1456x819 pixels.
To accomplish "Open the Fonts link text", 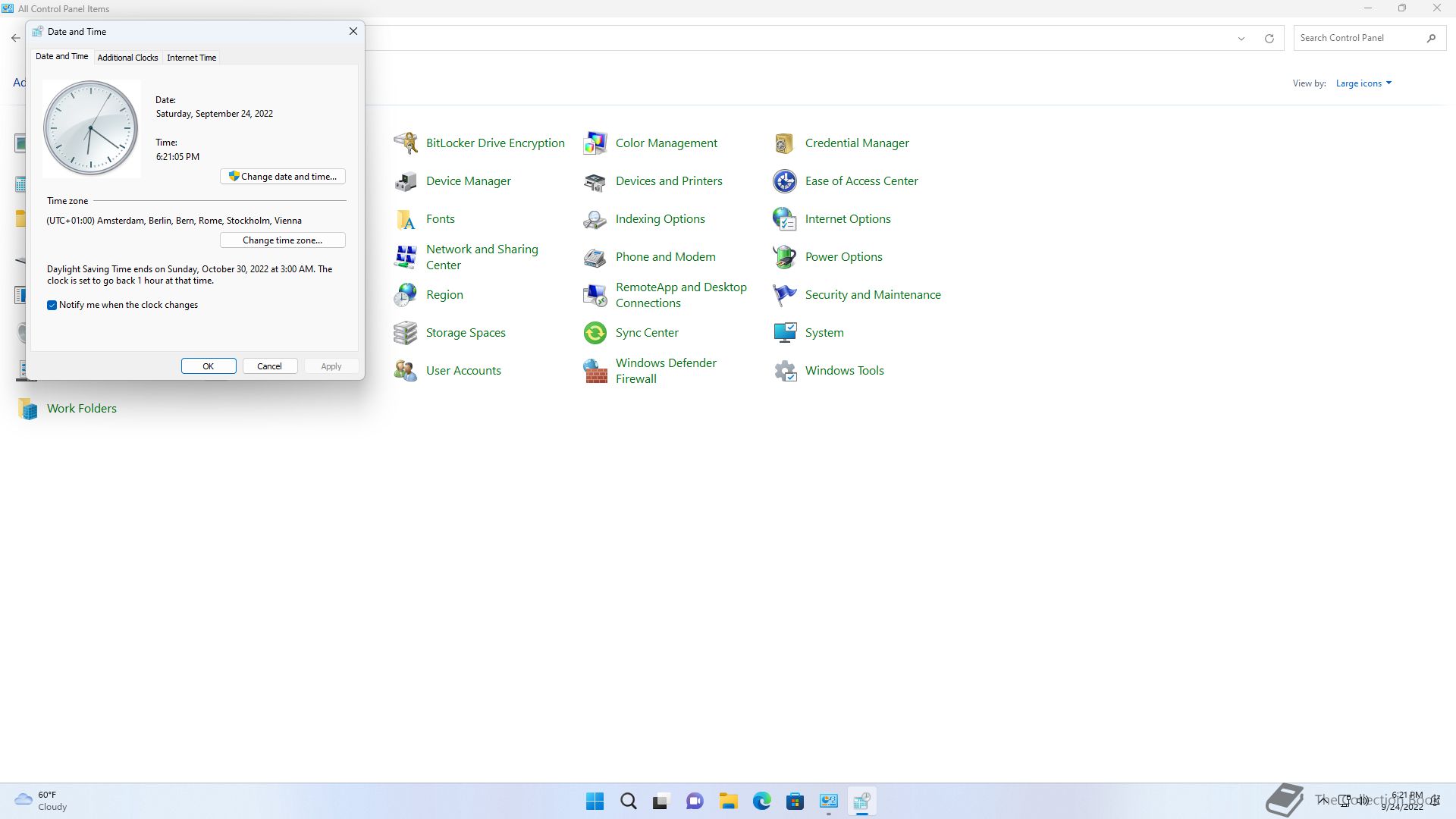I will pos(440,218).
